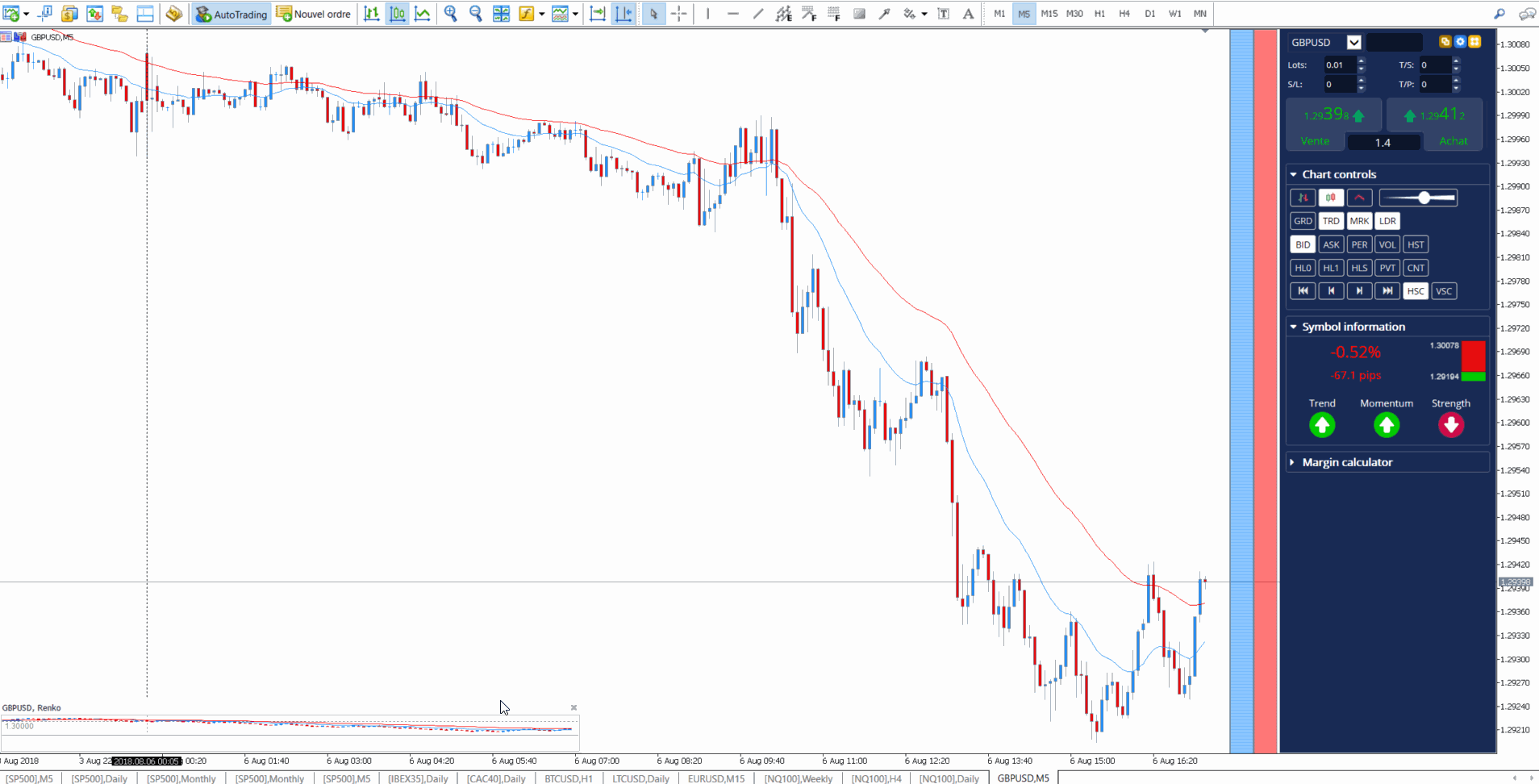Open the templates dropdown arrow
Viewport: 1539px width, 784px height.
[x=575, y=14]
